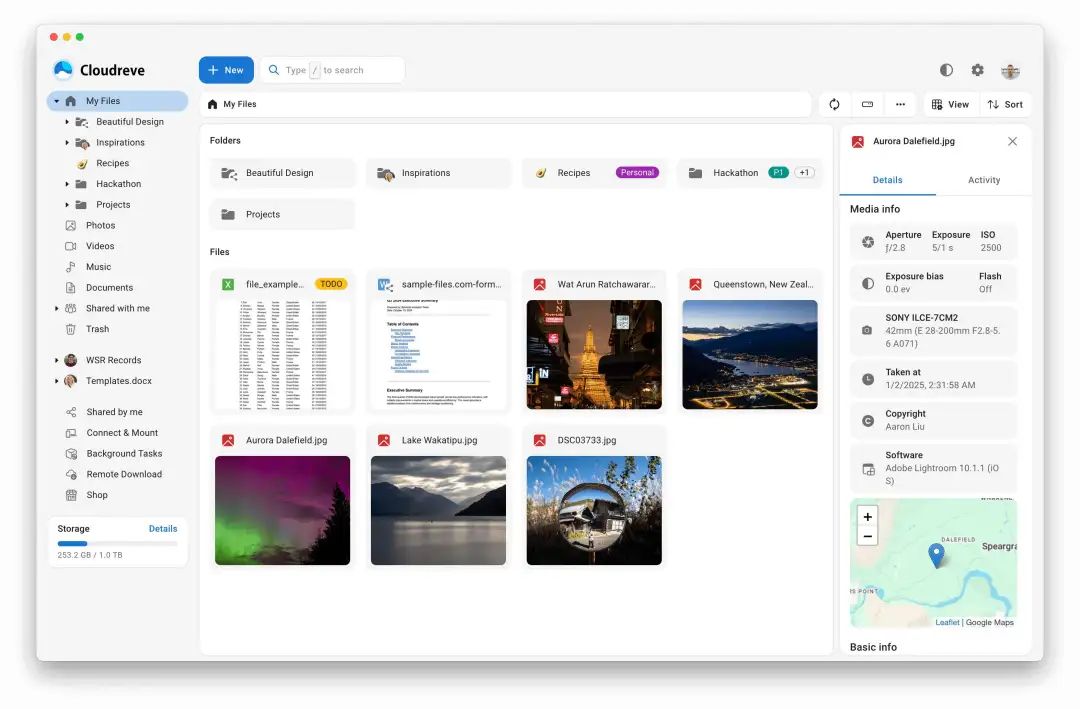The height and width of the screenshot is (709, 1080).
Task: Zoom in on the location map
Action: coord(867,517)
